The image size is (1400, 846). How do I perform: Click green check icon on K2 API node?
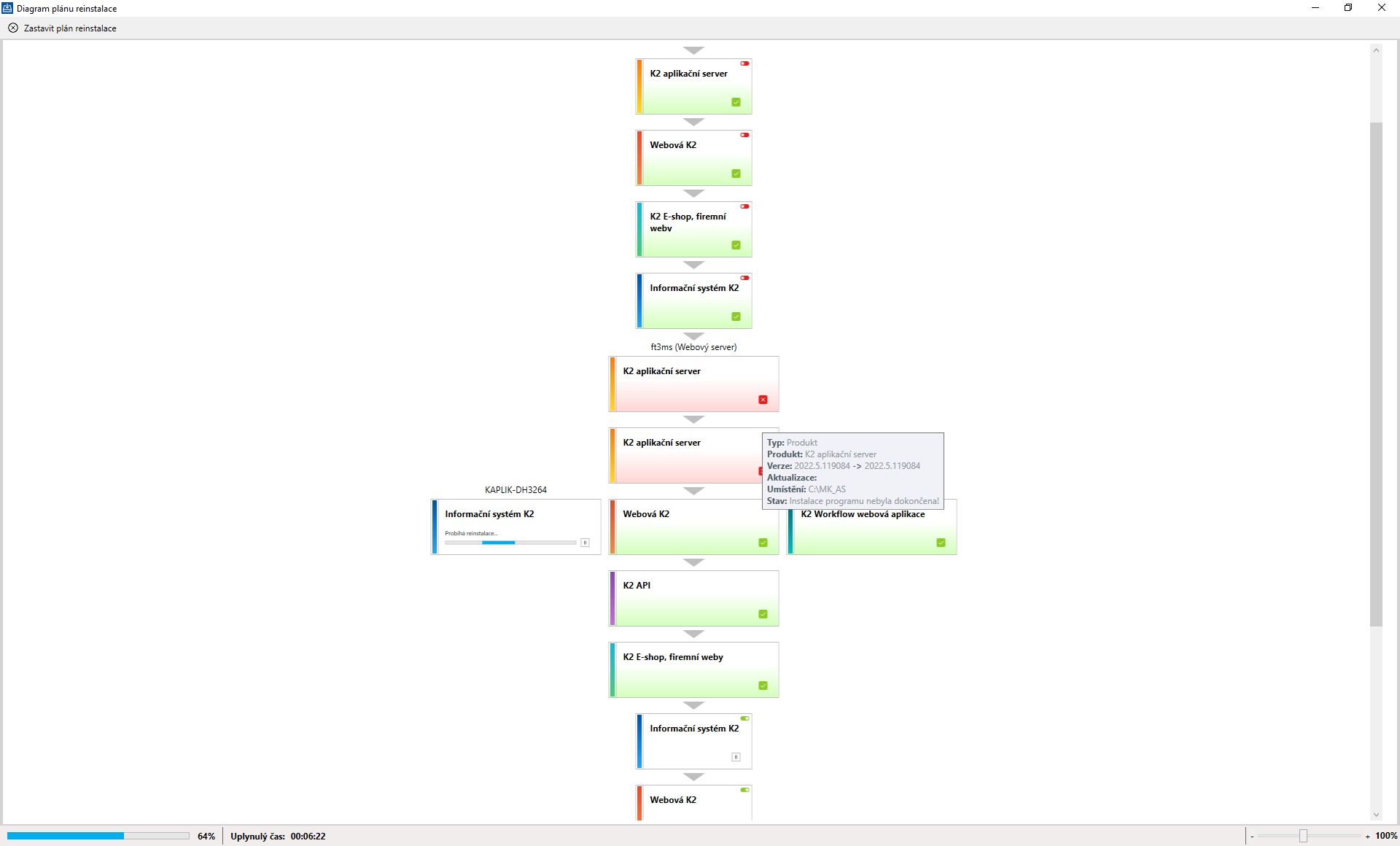[763, 614]
